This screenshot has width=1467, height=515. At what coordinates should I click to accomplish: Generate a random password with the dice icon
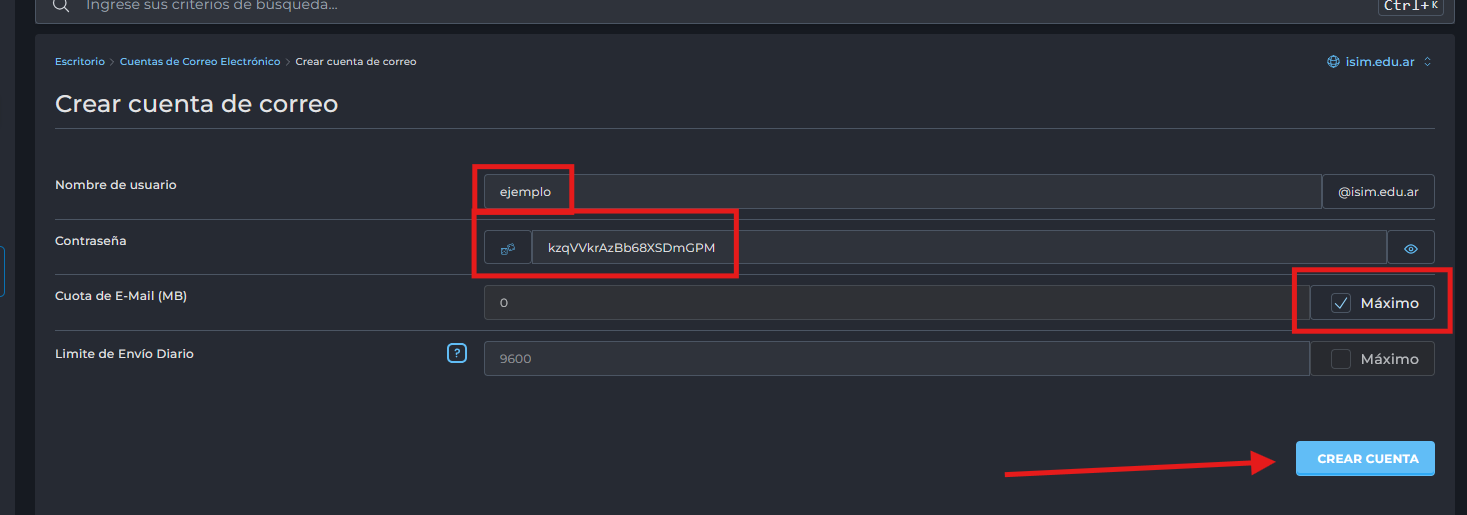coord(508,248)
